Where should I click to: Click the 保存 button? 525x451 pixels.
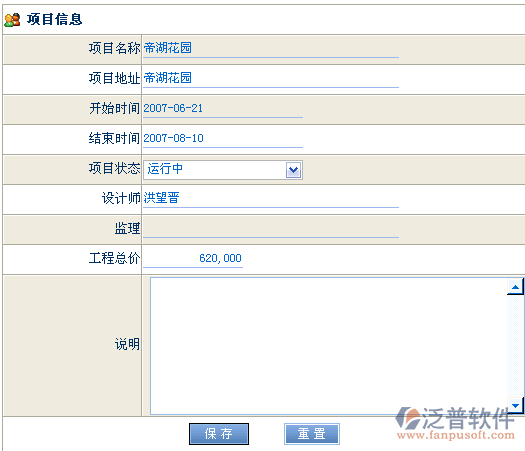219,434
